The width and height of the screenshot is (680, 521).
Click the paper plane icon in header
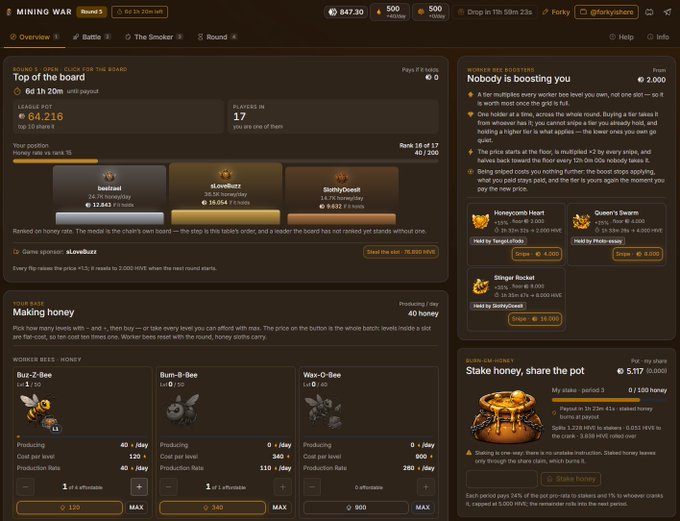pyautogui.click(x=667, y=12)
